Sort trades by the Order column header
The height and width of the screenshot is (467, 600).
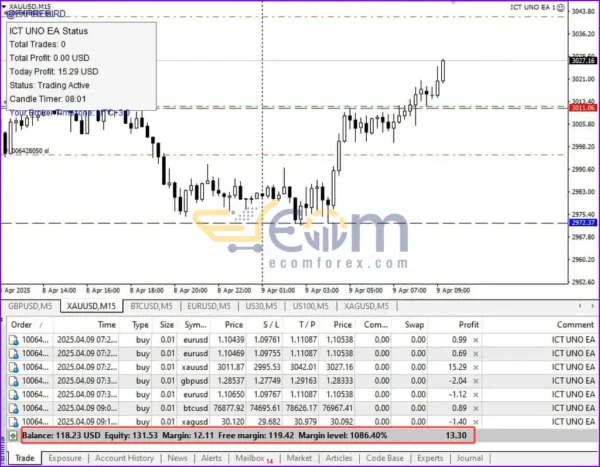point(22,325)
